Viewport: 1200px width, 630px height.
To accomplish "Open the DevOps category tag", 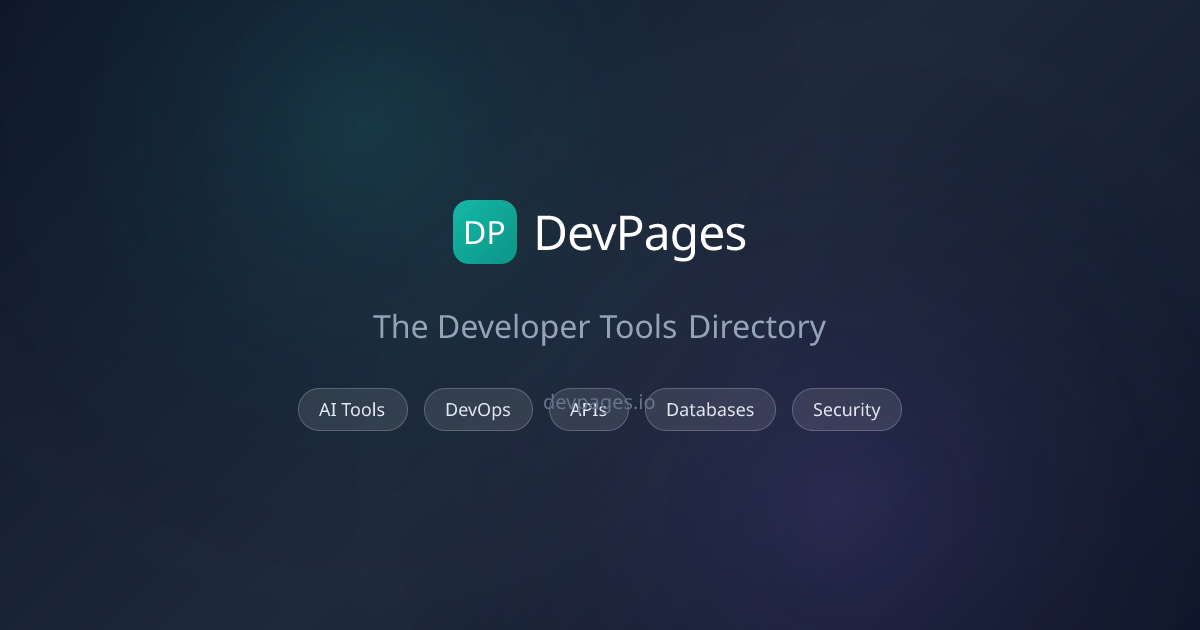I will point(478,409).
